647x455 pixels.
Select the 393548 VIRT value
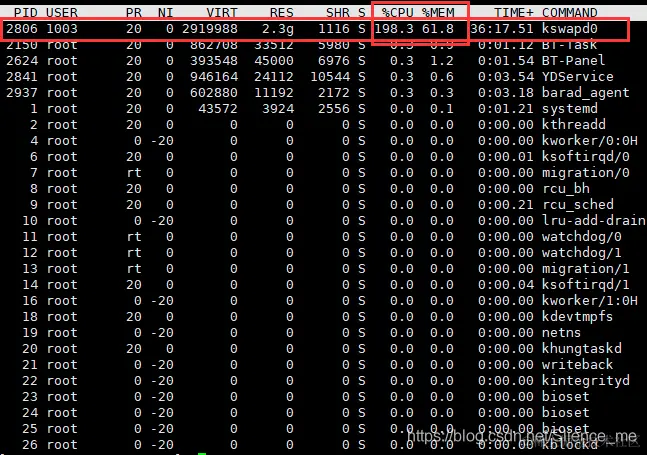(214, 61)
